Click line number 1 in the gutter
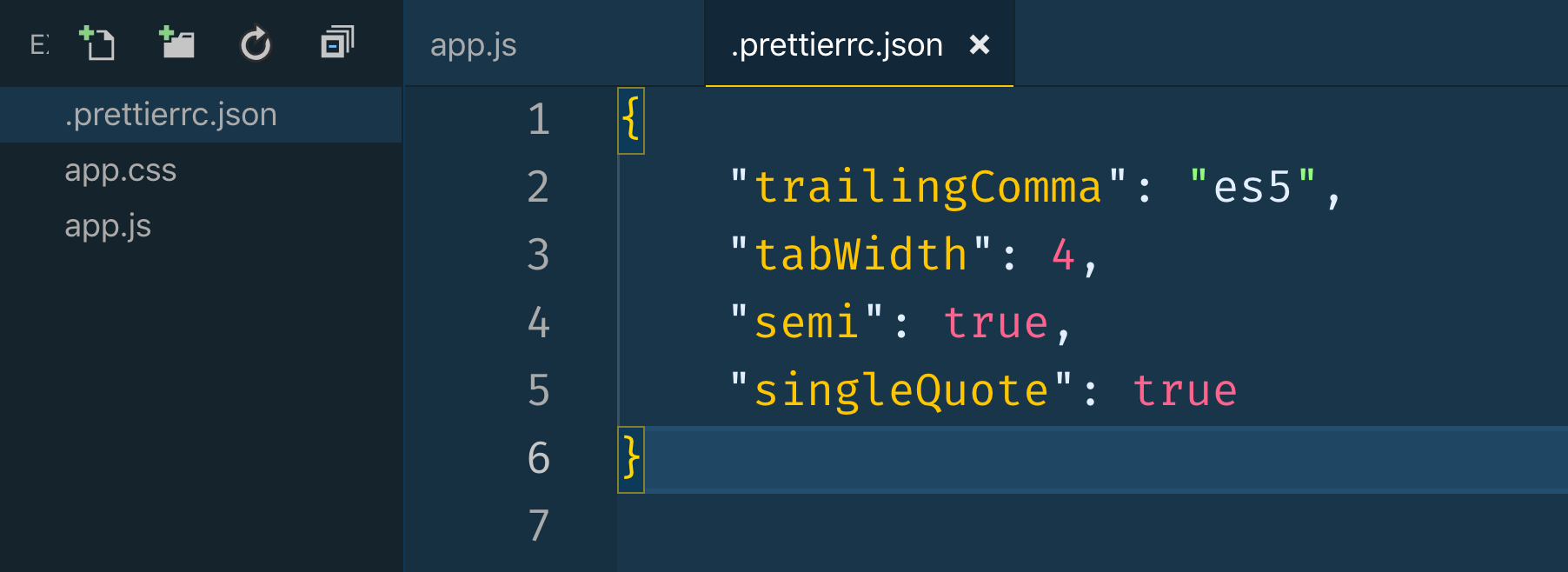1568x572 pixels. click(x=539, y=119)
